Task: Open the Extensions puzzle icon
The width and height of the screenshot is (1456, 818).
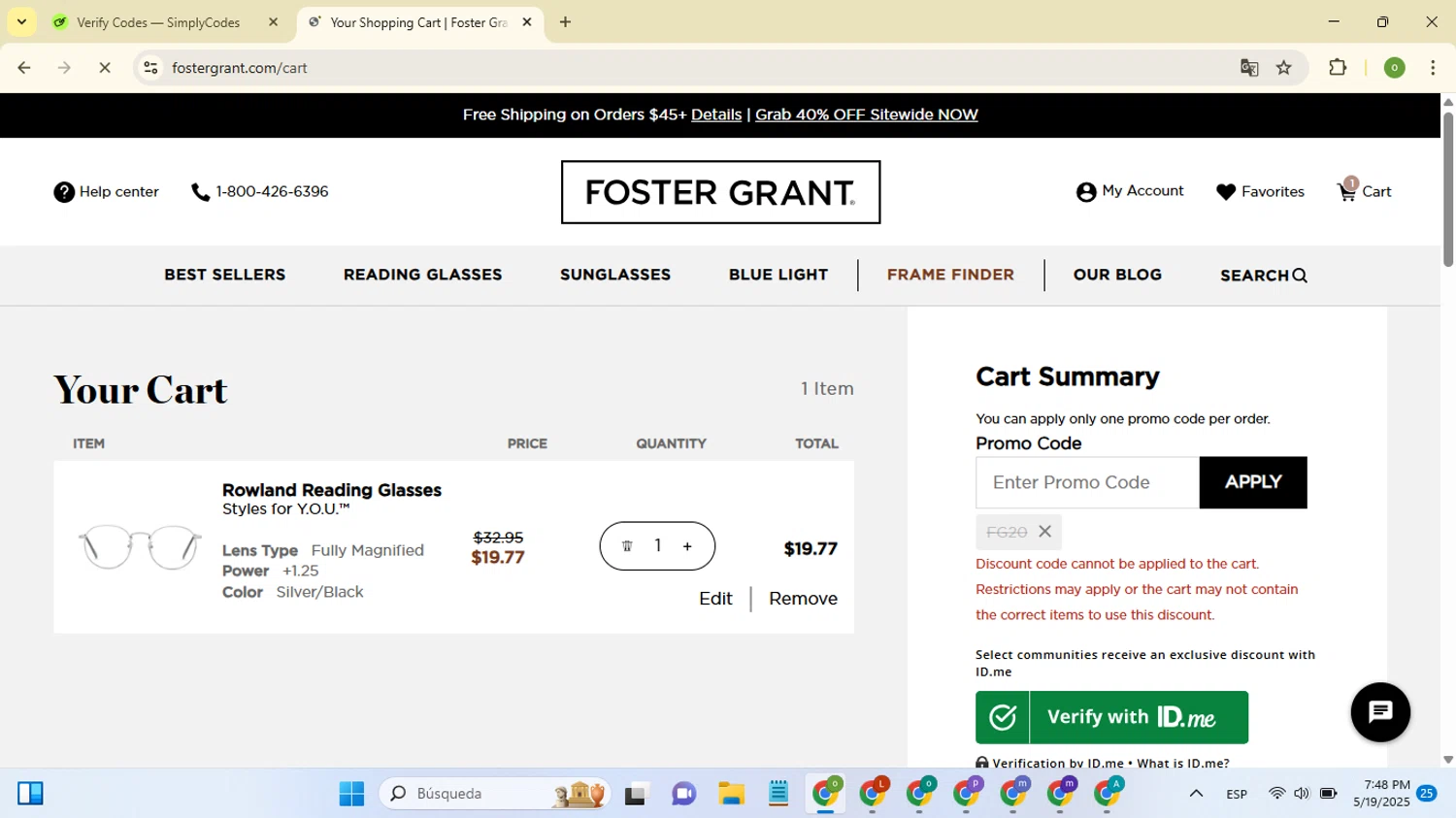Action: [1338, 68]
